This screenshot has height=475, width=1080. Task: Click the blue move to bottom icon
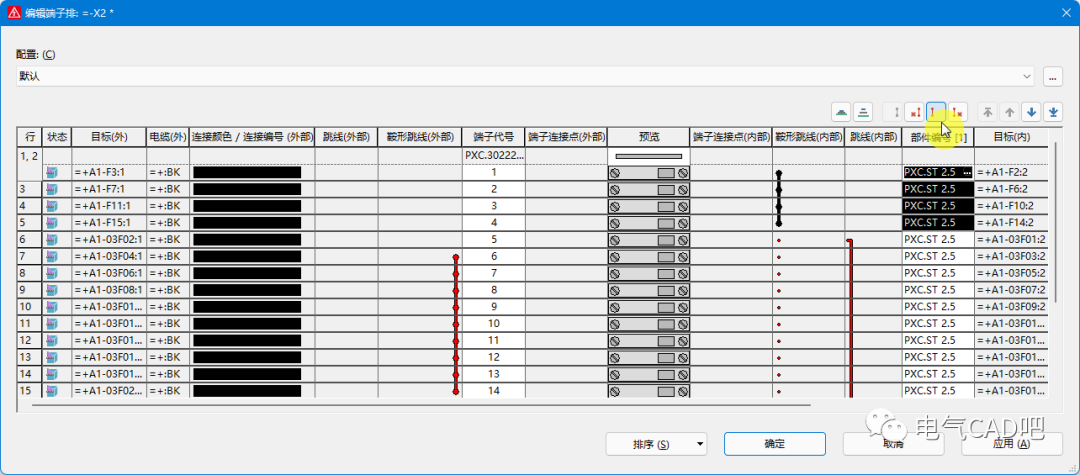click(x=1052, y=112)
